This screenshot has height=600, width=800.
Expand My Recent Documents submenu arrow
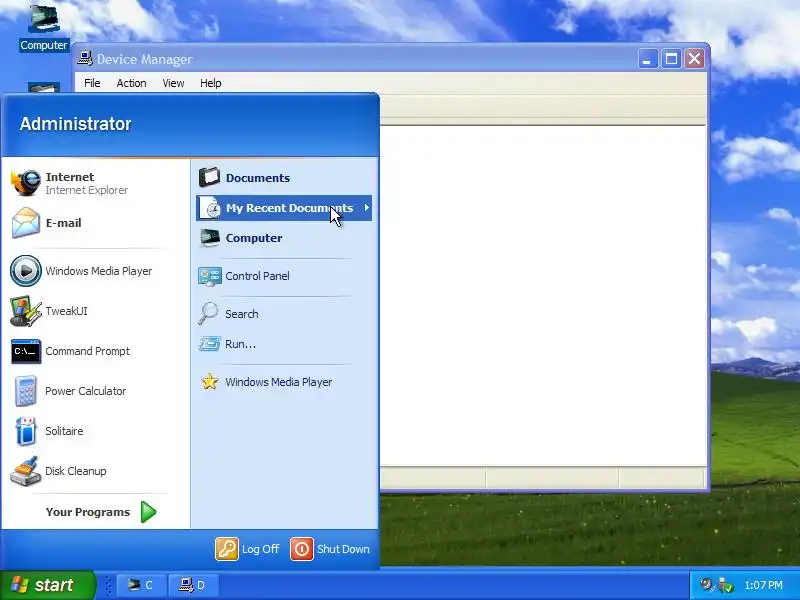tap(366, 208)
